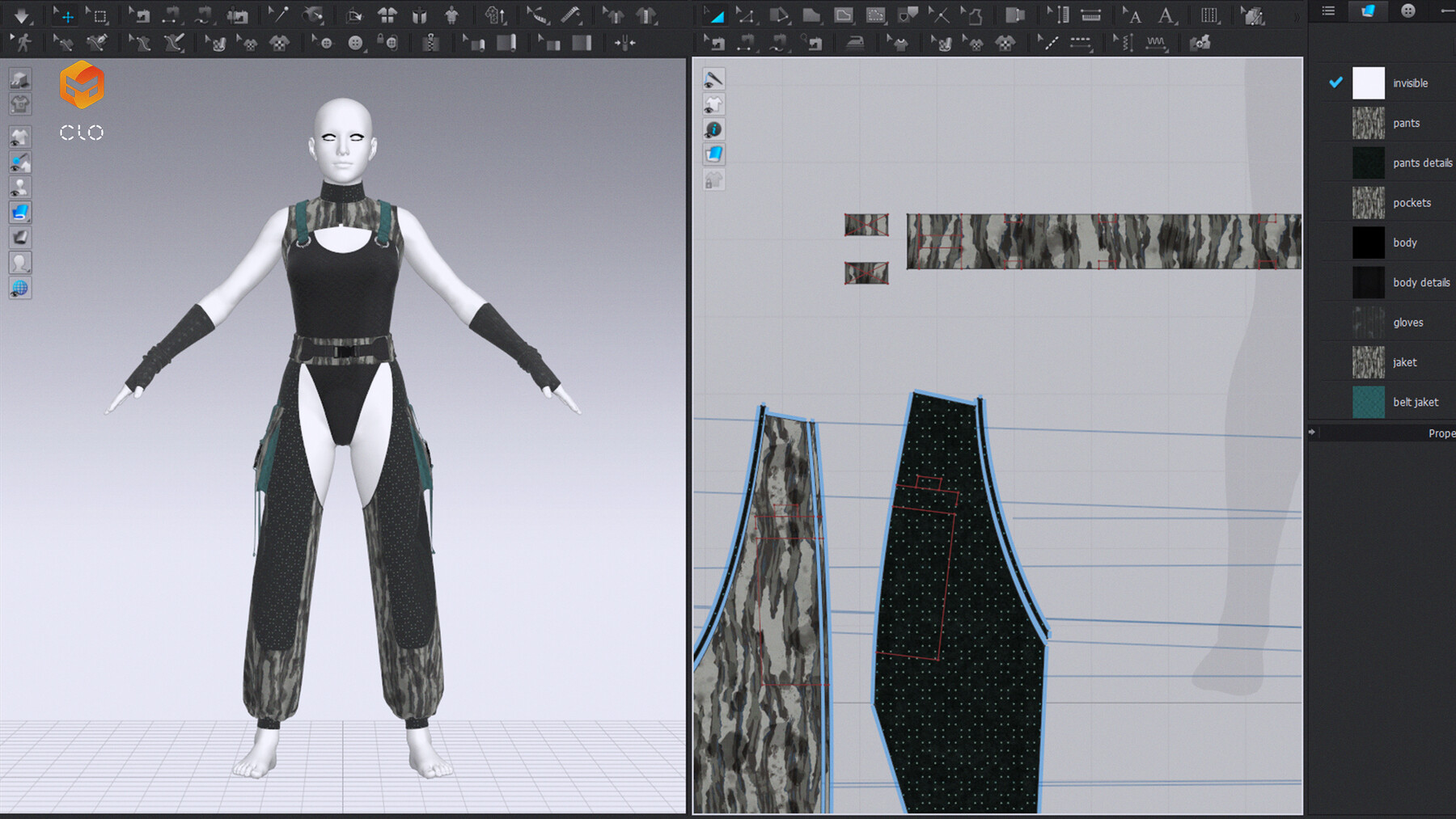Toggle 3D environment globe display option
This screenshot has height=819, width=1456.
[20, 288]
